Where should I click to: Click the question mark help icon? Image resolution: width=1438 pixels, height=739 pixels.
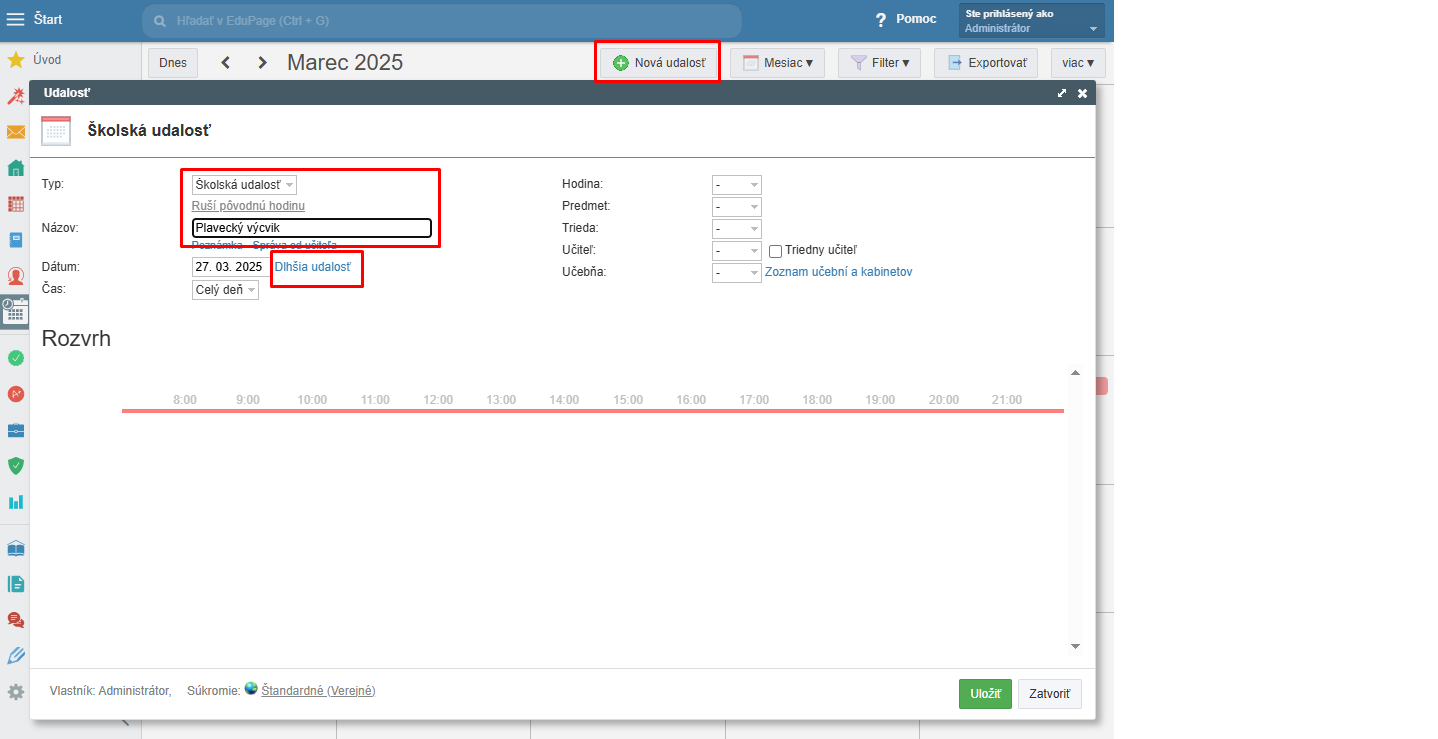881,20
